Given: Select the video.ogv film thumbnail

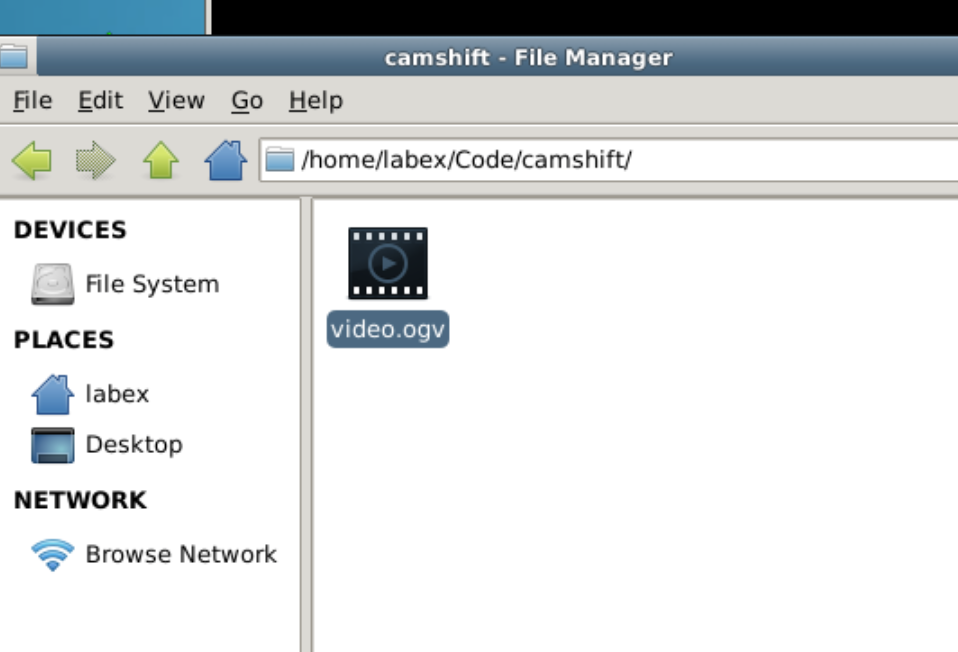Looking at the screenshot, I should (388, 264).
